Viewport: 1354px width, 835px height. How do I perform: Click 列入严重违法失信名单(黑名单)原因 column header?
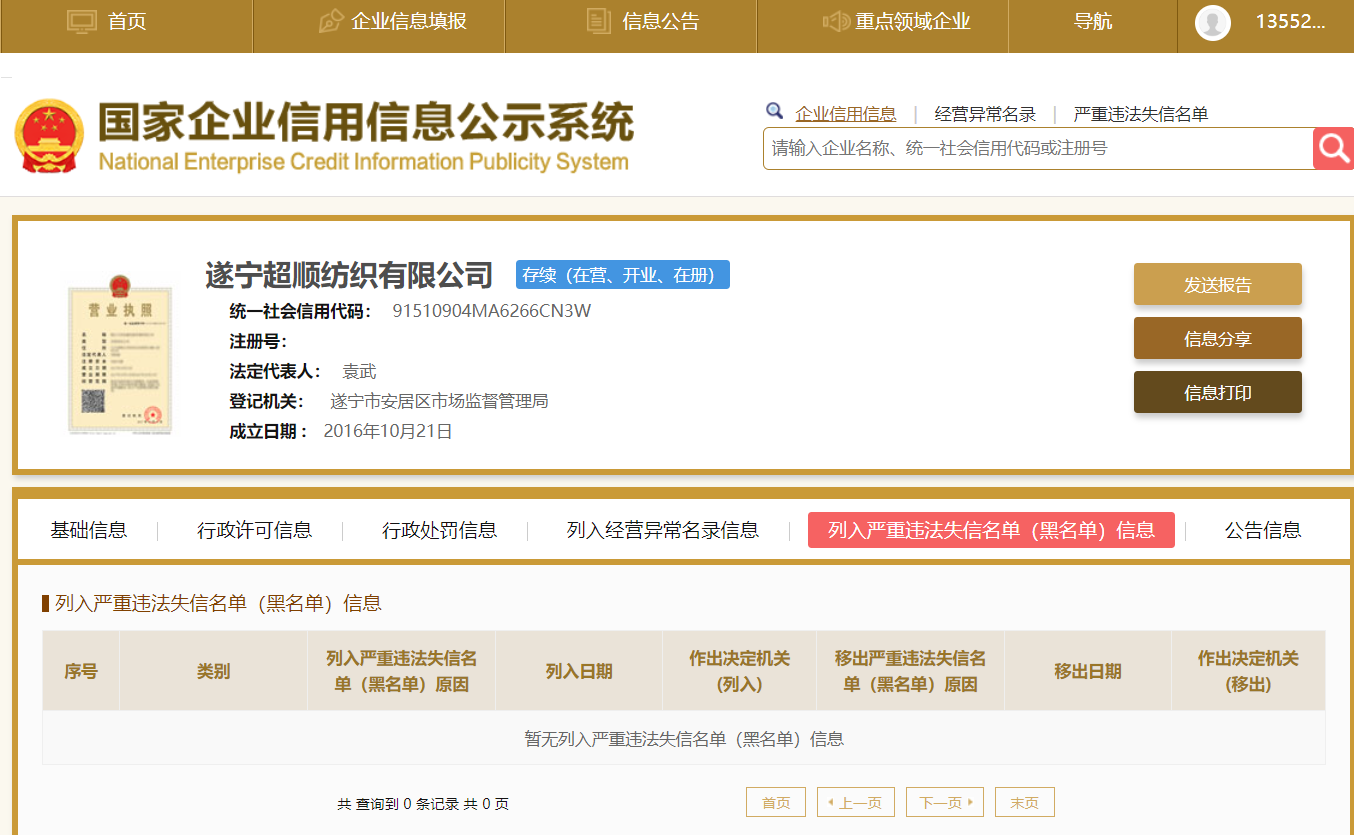(x=402, y=671)
